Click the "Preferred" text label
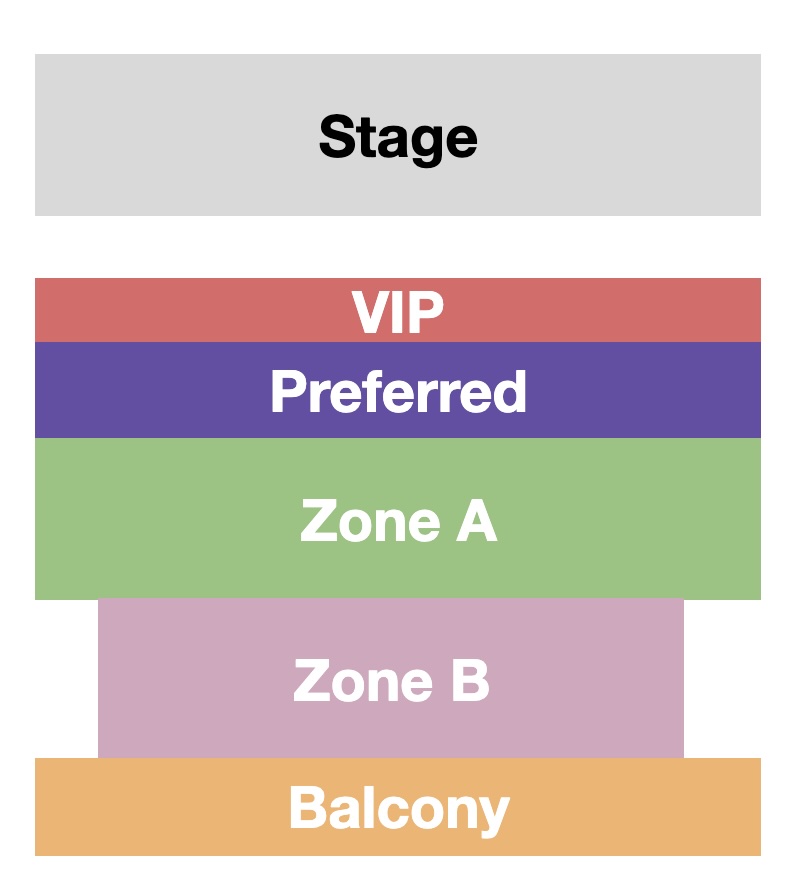This screenshot has width=798, height=894. (x=398, y=392)
